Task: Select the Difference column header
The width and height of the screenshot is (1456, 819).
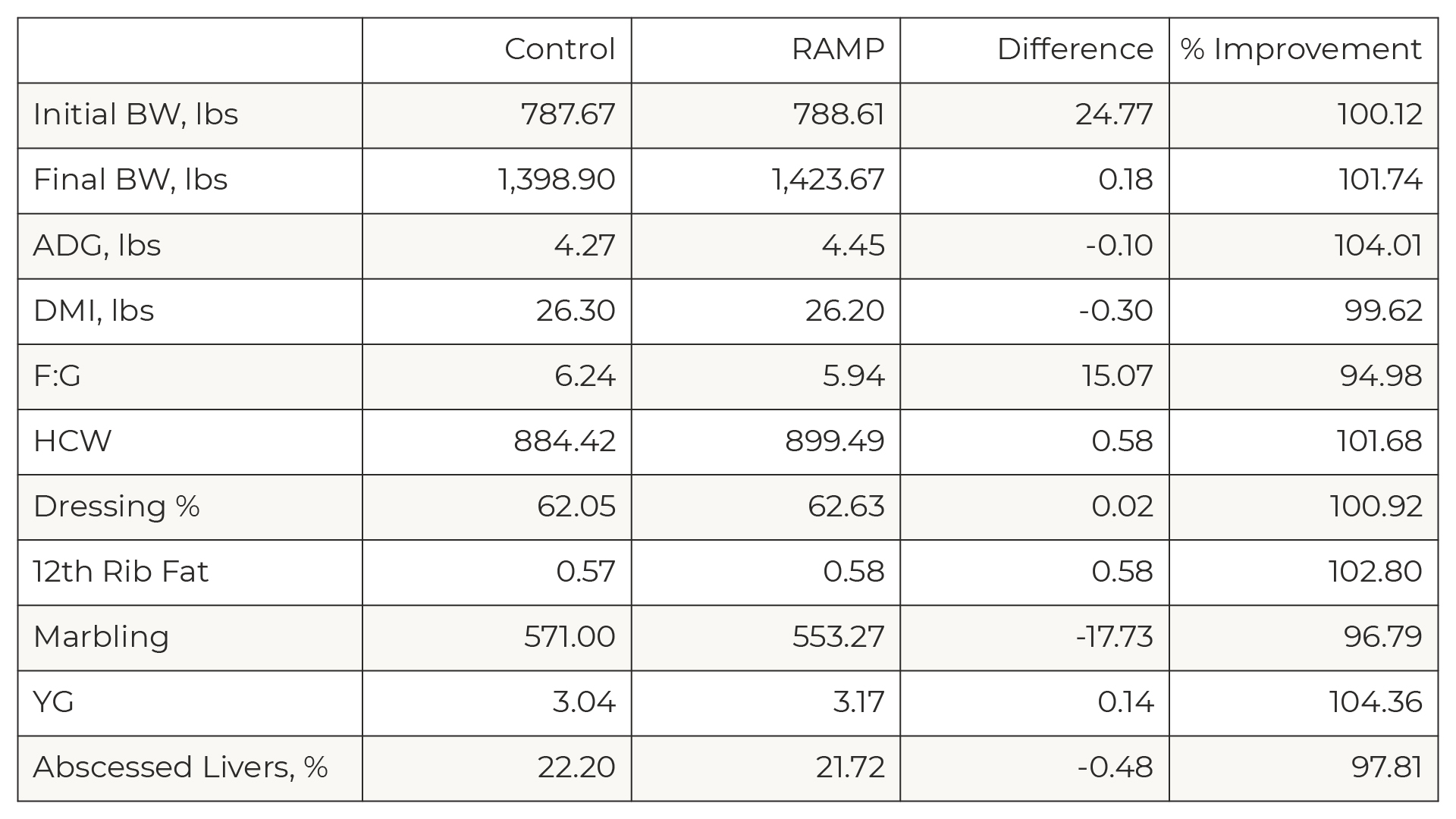Action: pyautogui.click(x=1075, y=49)
